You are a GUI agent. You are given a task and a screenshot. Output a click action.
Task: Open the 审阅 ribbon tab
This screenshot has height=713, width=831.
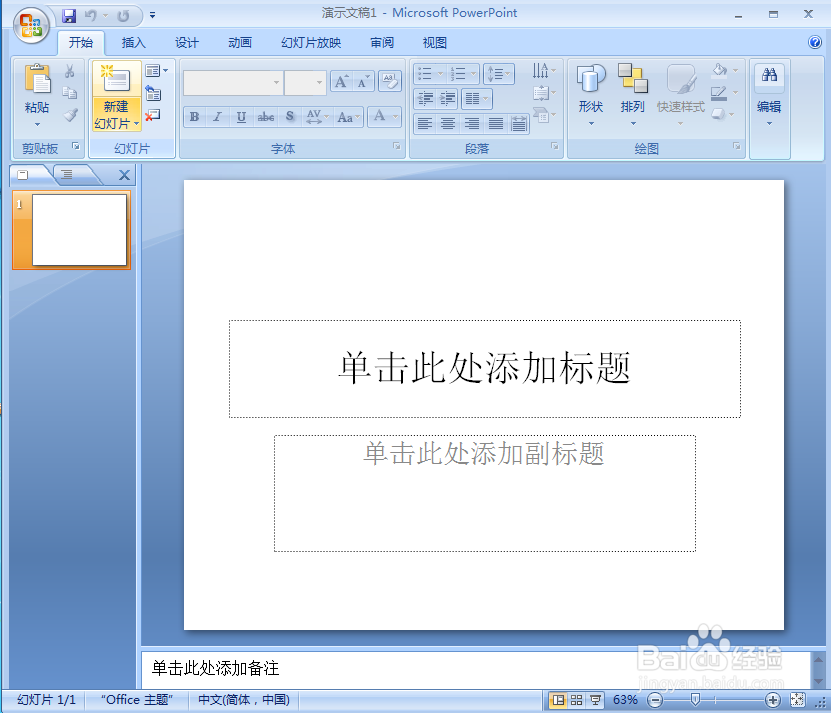[x=382, y=42]
